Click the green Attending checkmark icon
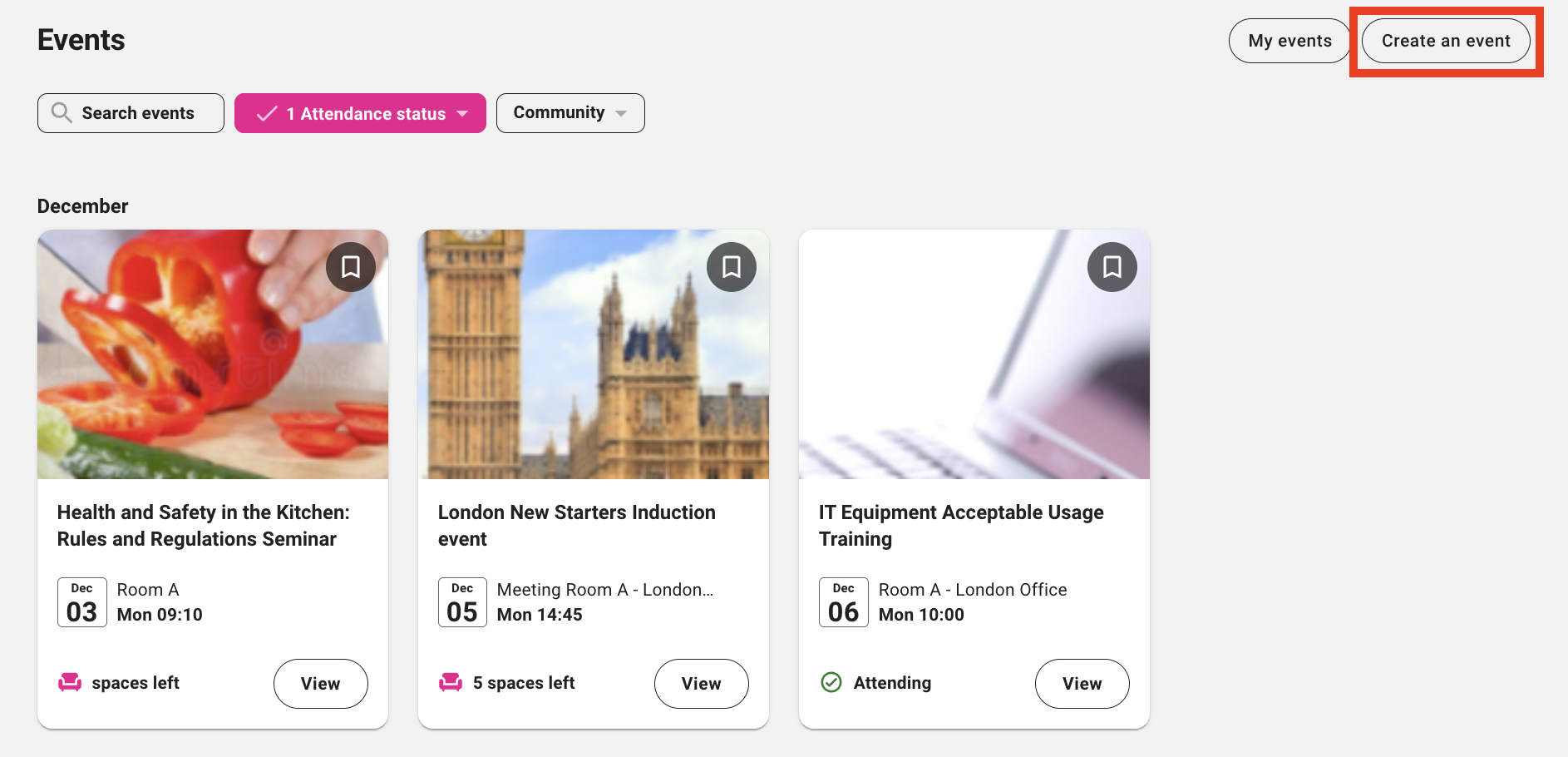Screen dimensions: 1568x757 [831, 683]
